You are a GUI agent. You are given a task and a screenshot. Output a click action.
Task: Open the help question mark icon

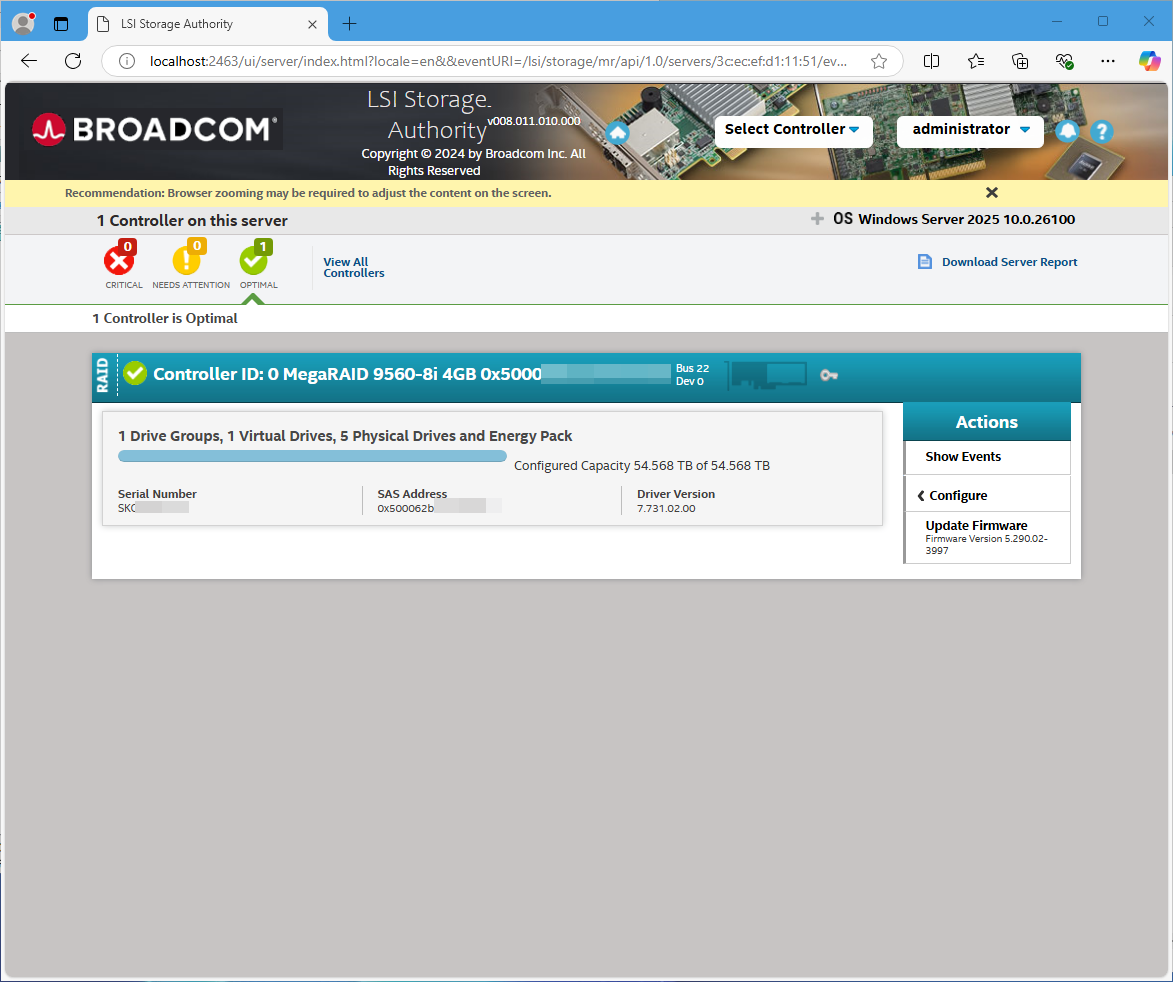coord(1101,132)
